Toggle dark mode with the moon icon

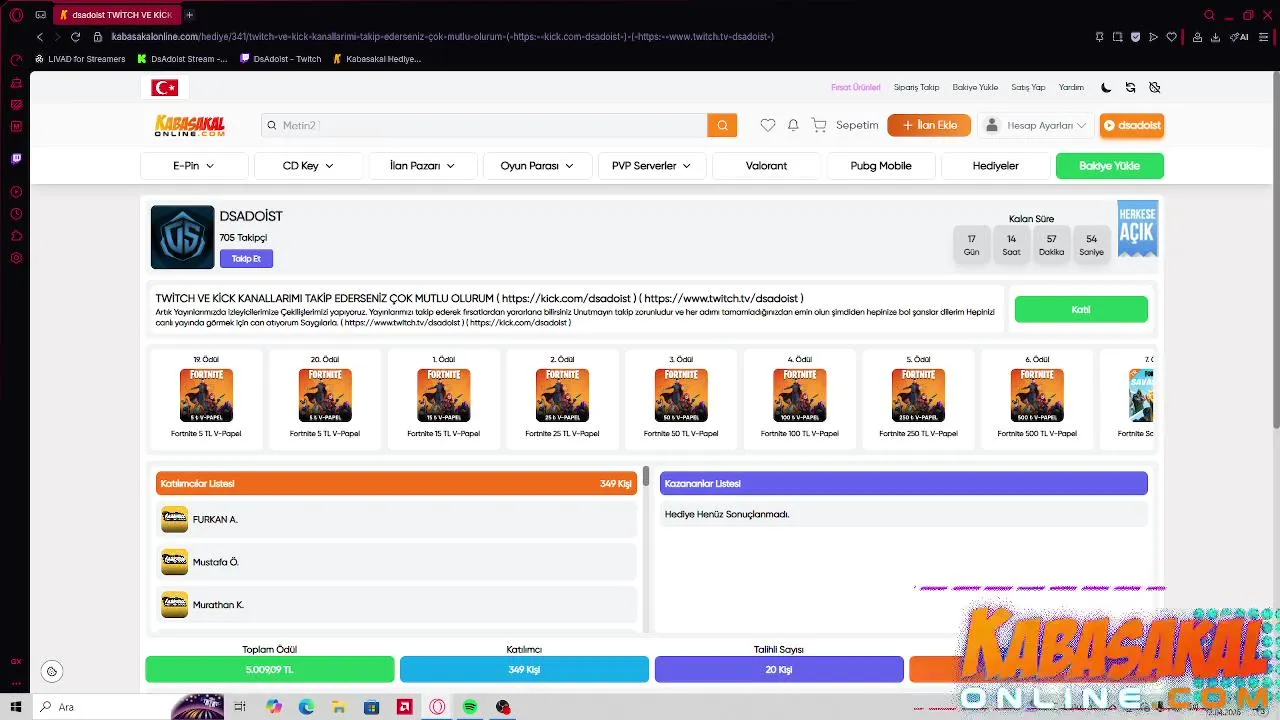click(x=1106, y=87)
